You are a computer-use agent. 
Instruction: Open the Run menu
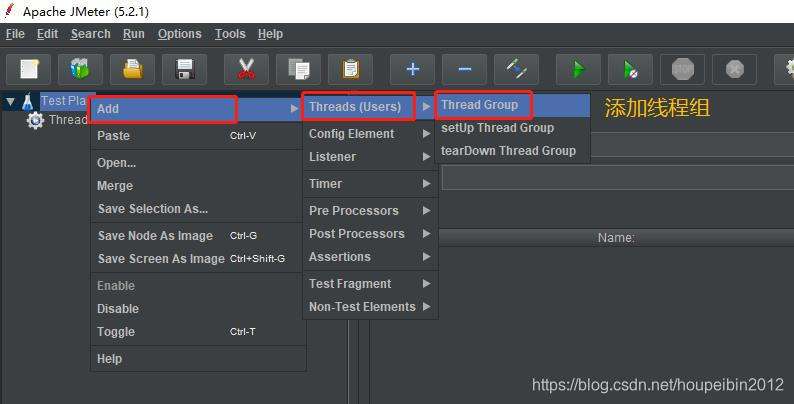(134, 34)
